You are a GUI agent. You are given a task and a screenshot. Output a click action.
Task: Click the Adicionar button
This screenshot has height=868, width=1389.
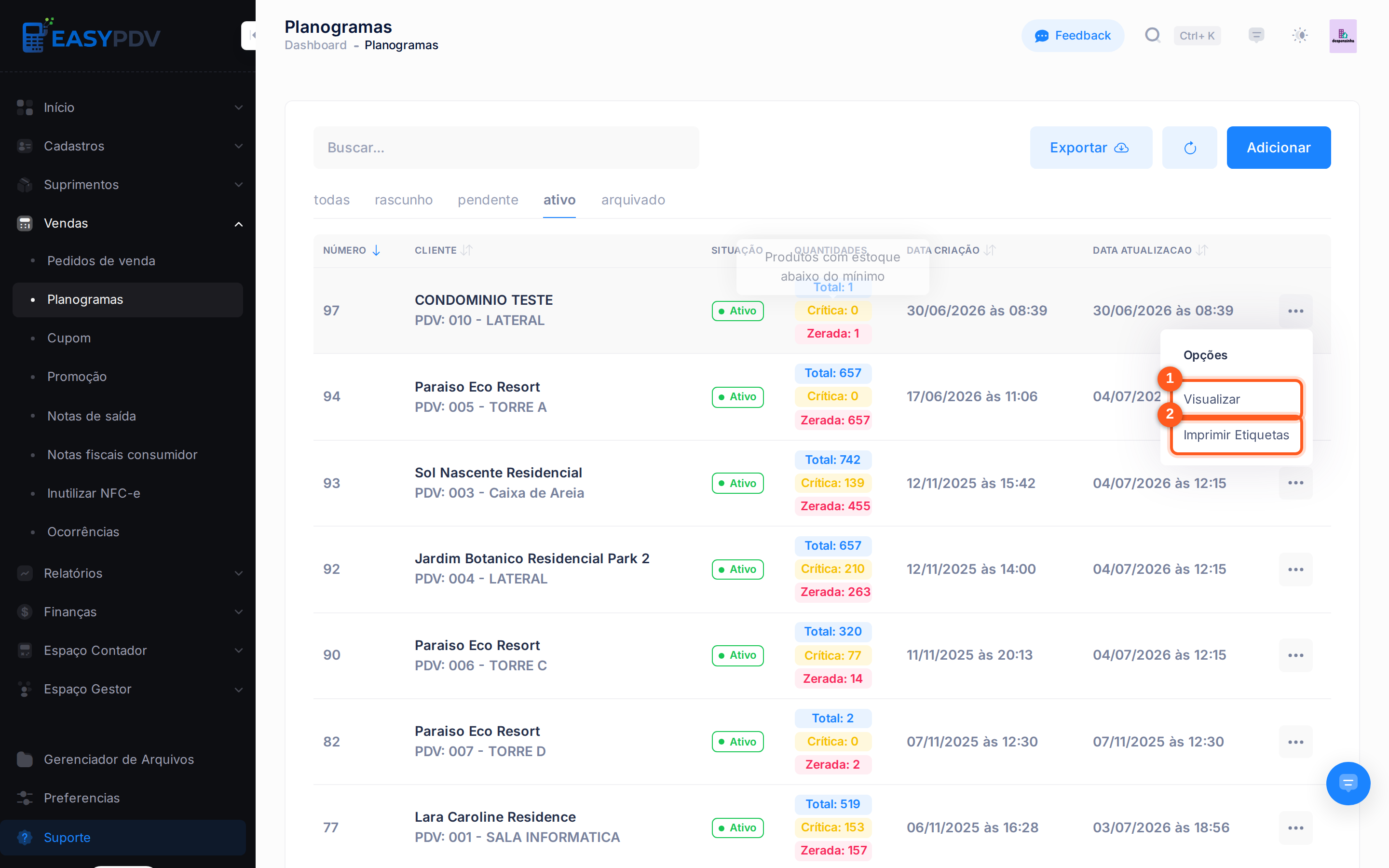point(1278,148)
